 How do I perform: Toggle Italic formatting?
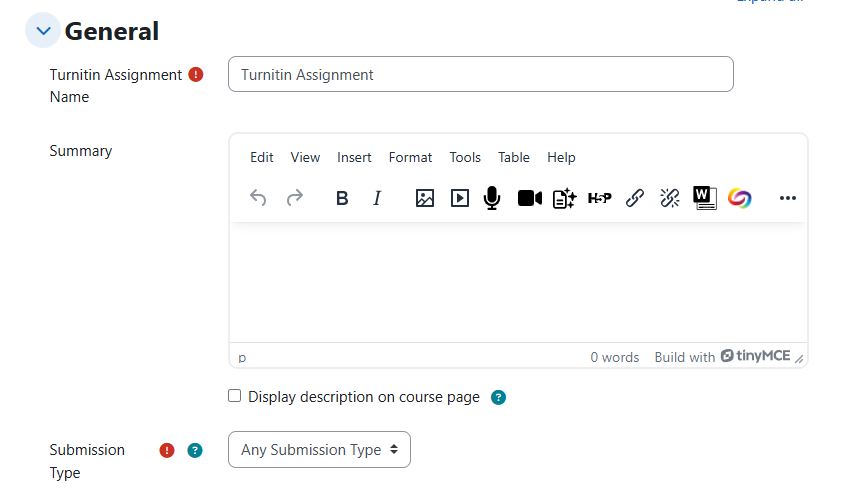pyautogui.click(x=377, y=198)
